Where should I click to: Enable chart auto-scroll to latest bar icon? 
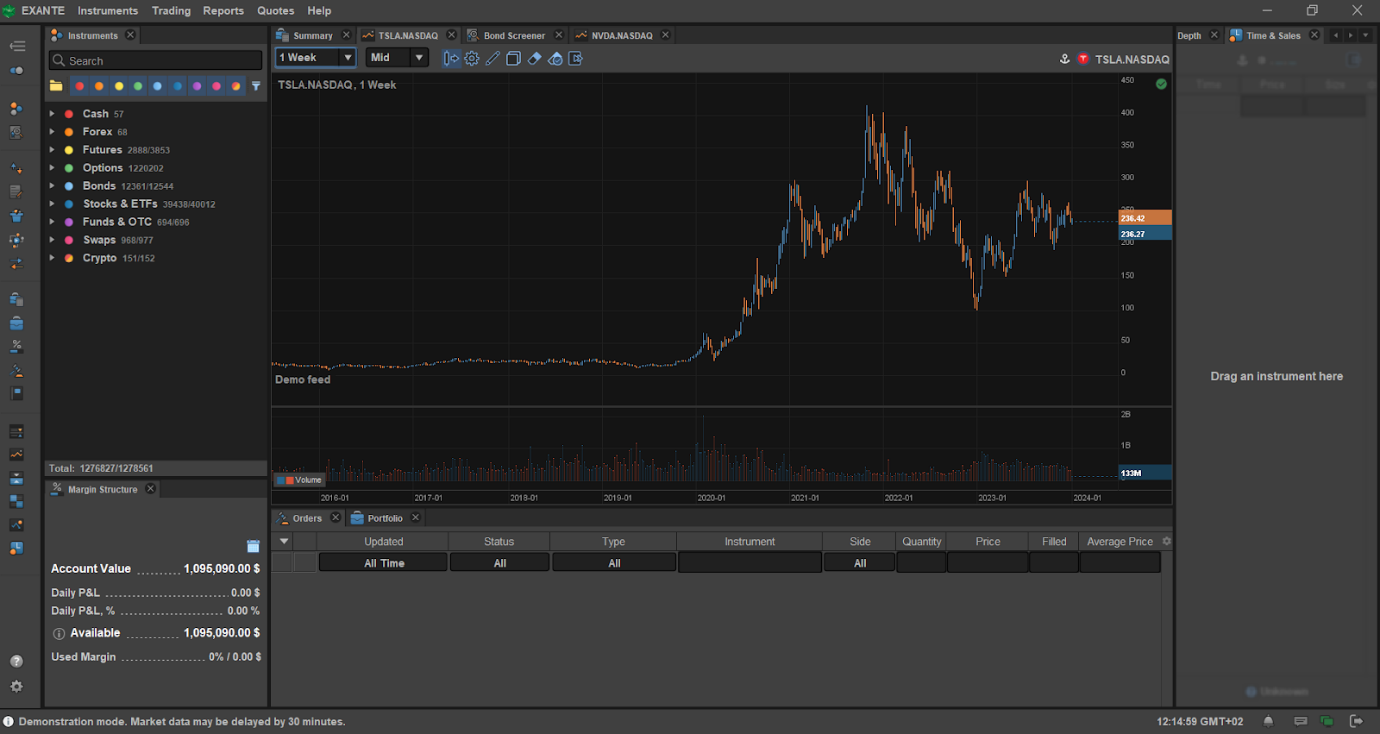[451, 58]
